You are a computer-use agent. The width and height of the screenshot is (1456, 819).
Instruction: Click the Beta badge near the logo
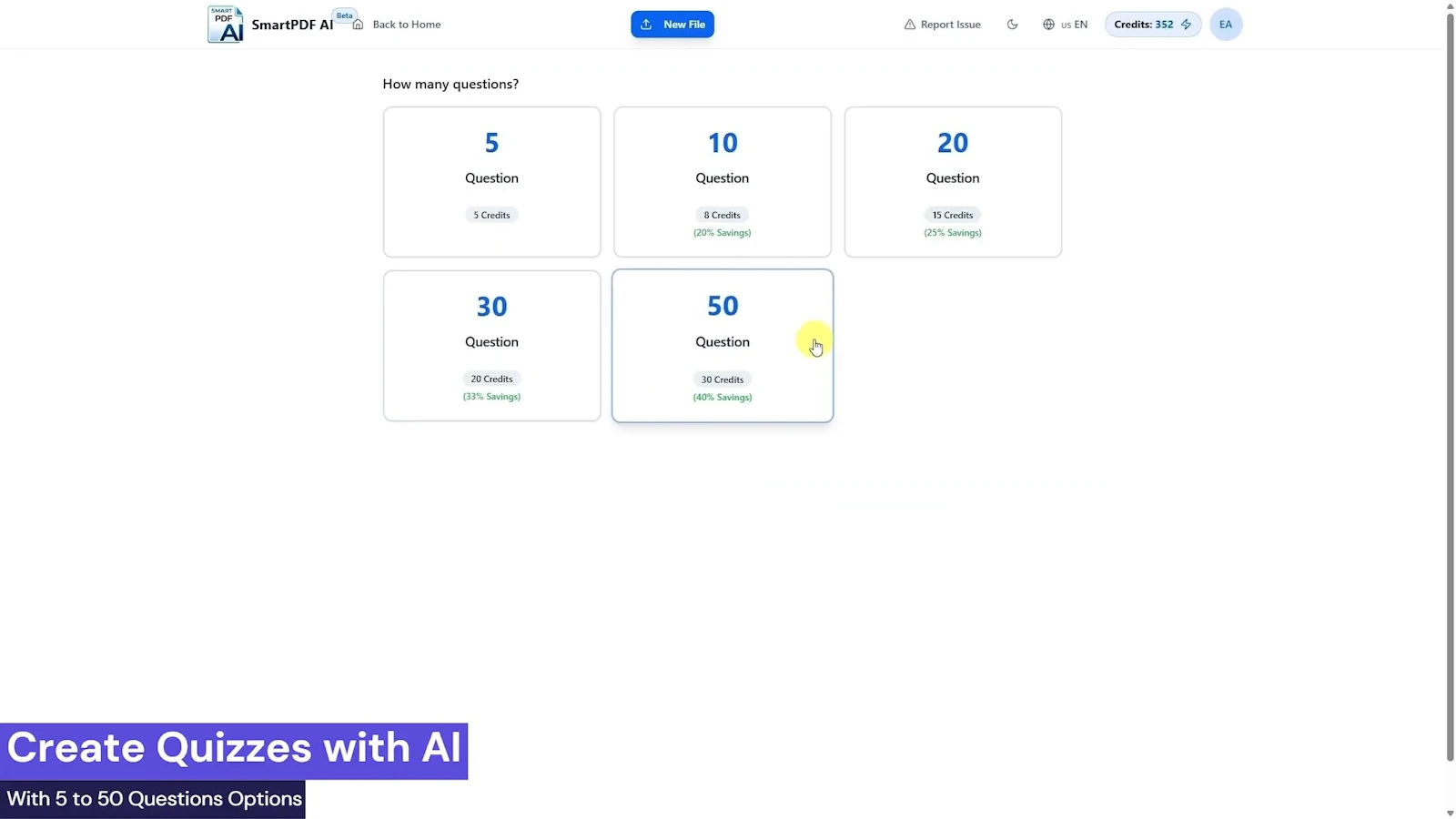(344, 15)
